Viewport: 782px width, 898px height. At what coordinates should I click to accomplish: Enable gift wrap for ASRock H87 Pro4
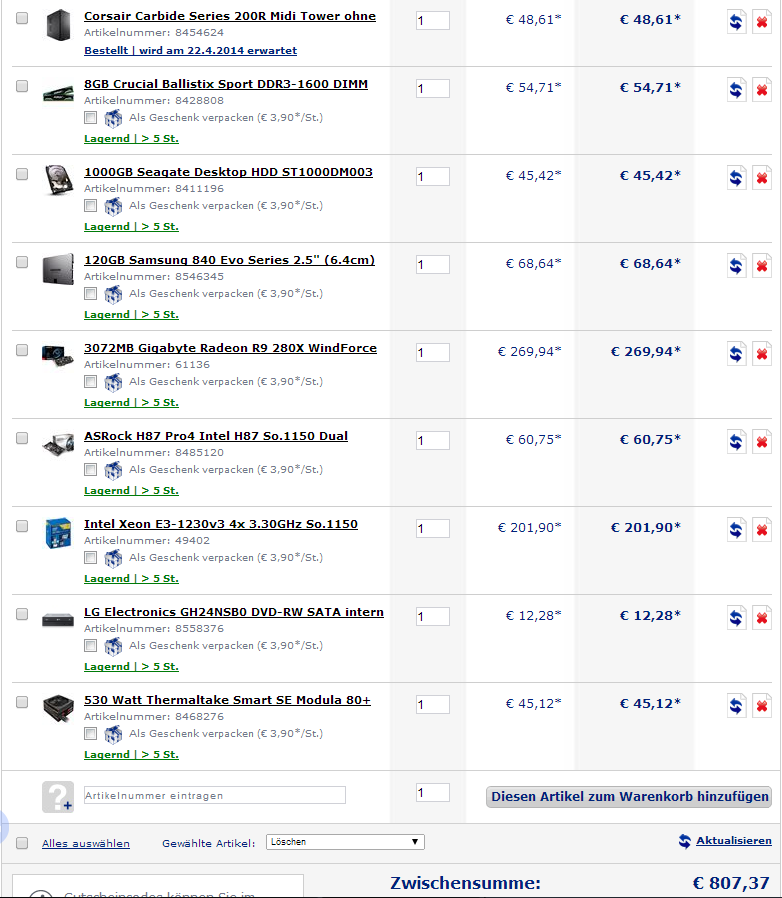[91, 470]
